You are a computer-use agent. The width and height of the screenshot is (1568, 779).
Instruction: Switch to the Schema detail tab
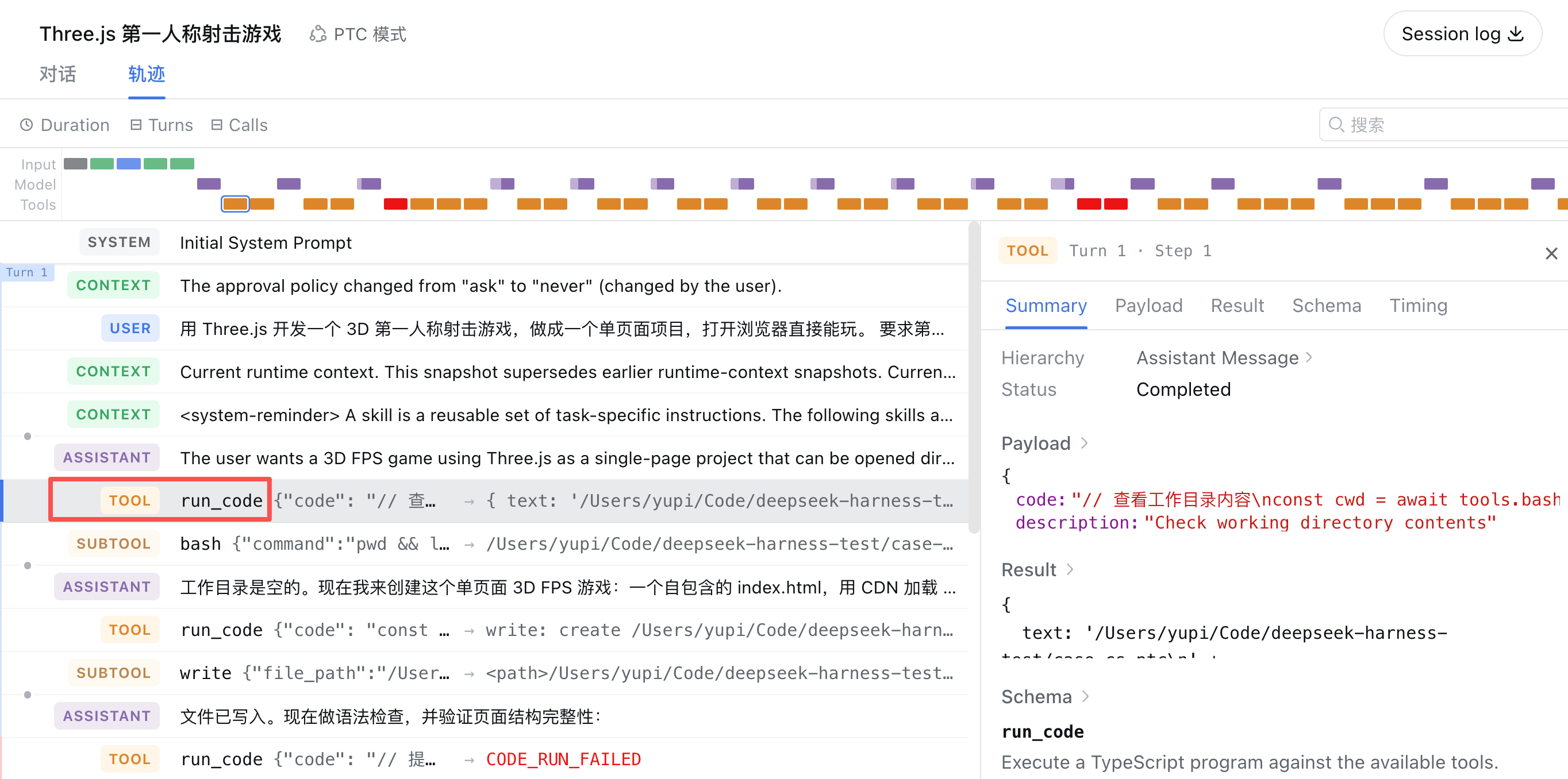tap(1327, 306)
